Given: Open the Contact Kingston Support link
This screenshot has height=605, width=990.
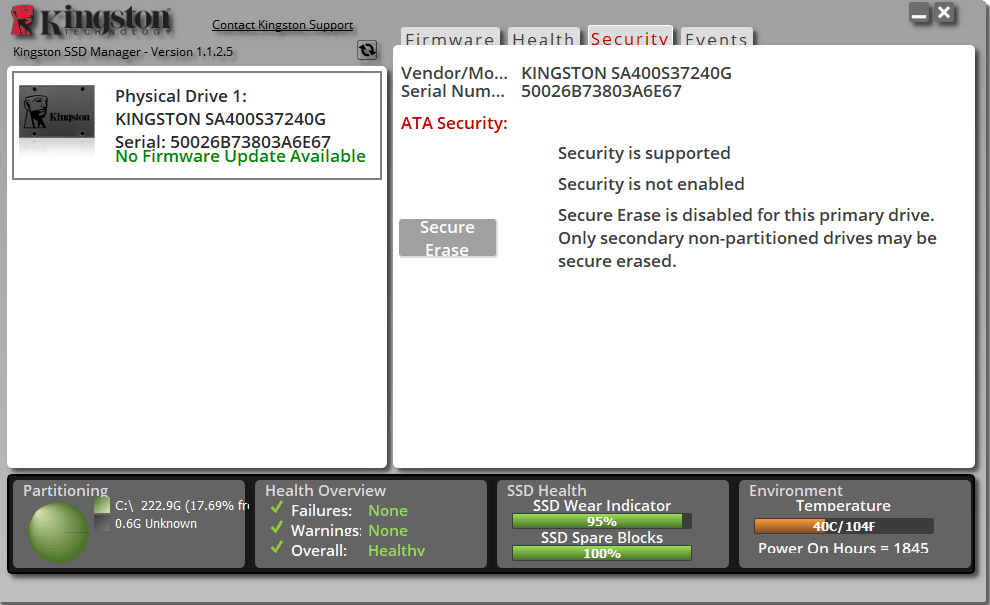Looking at the screenshot, I should [282, 24].
